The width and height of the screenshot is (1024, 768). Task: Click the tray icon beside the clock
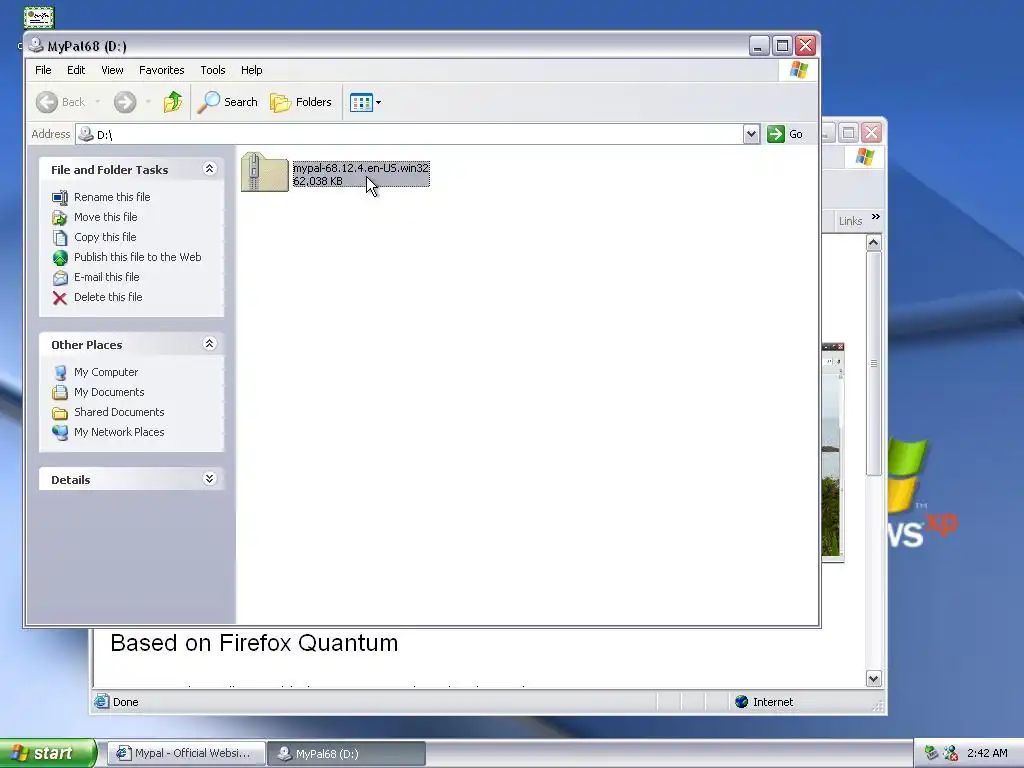[x=951, y=753]
